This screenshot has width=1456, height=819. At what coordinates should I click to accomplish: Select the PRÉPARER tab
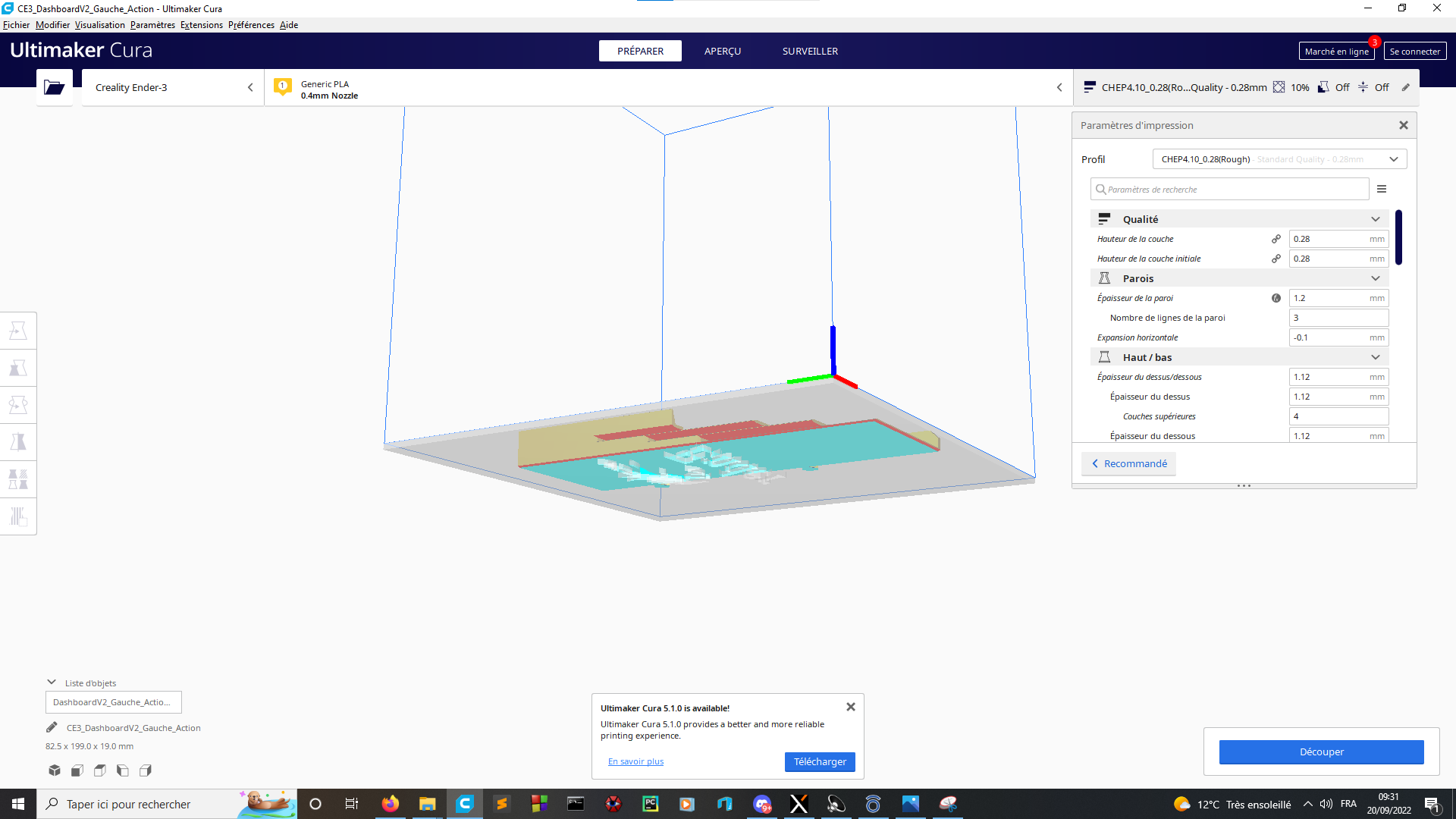[x=640, y=51]
